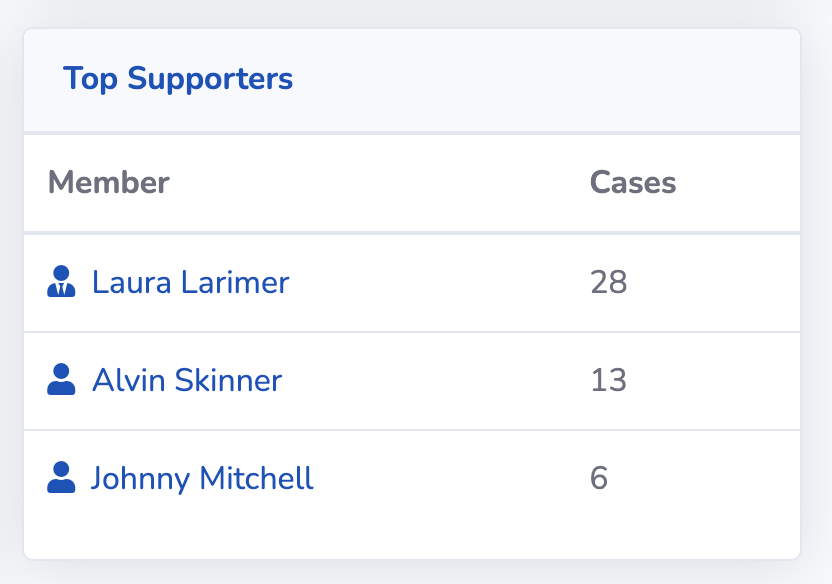Select the 13 cases value for Alvin
The width and height of the screenshot is (832, 584).
[609, 380]
